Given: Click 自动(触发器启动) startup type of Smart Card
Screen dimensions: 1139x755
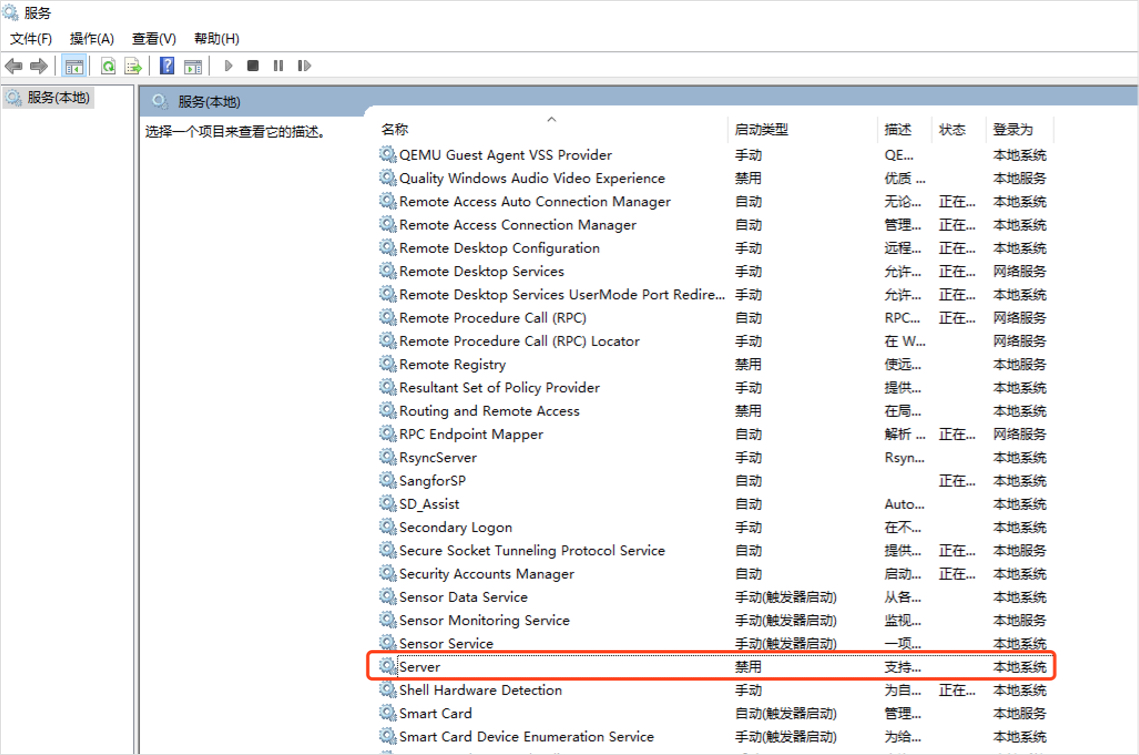Looking at the screenshot, I should [785, 713].
